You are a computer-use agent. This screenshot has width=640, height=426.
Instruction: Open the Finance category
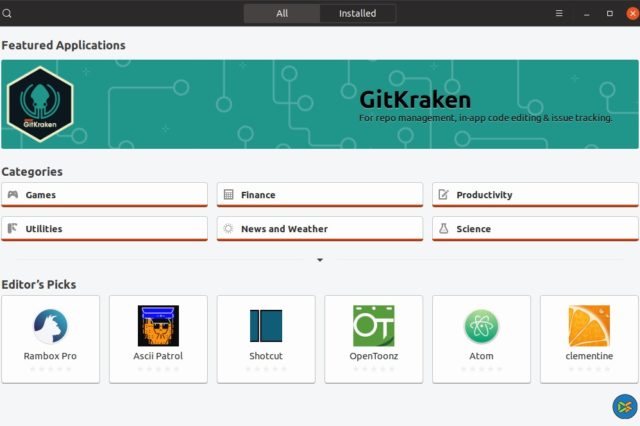(x=320, y=195)
